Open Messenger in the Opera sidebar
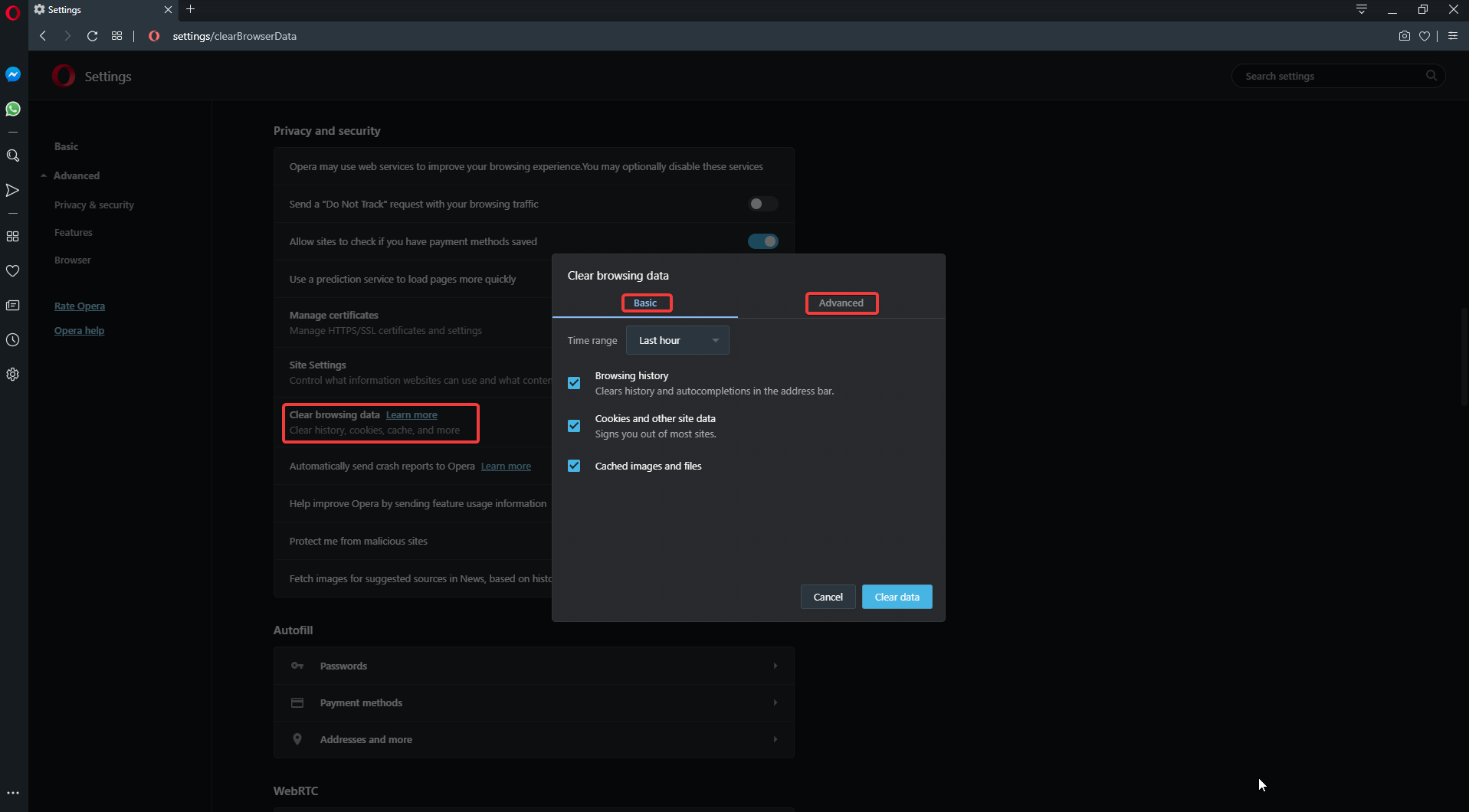 click(13, 74)
